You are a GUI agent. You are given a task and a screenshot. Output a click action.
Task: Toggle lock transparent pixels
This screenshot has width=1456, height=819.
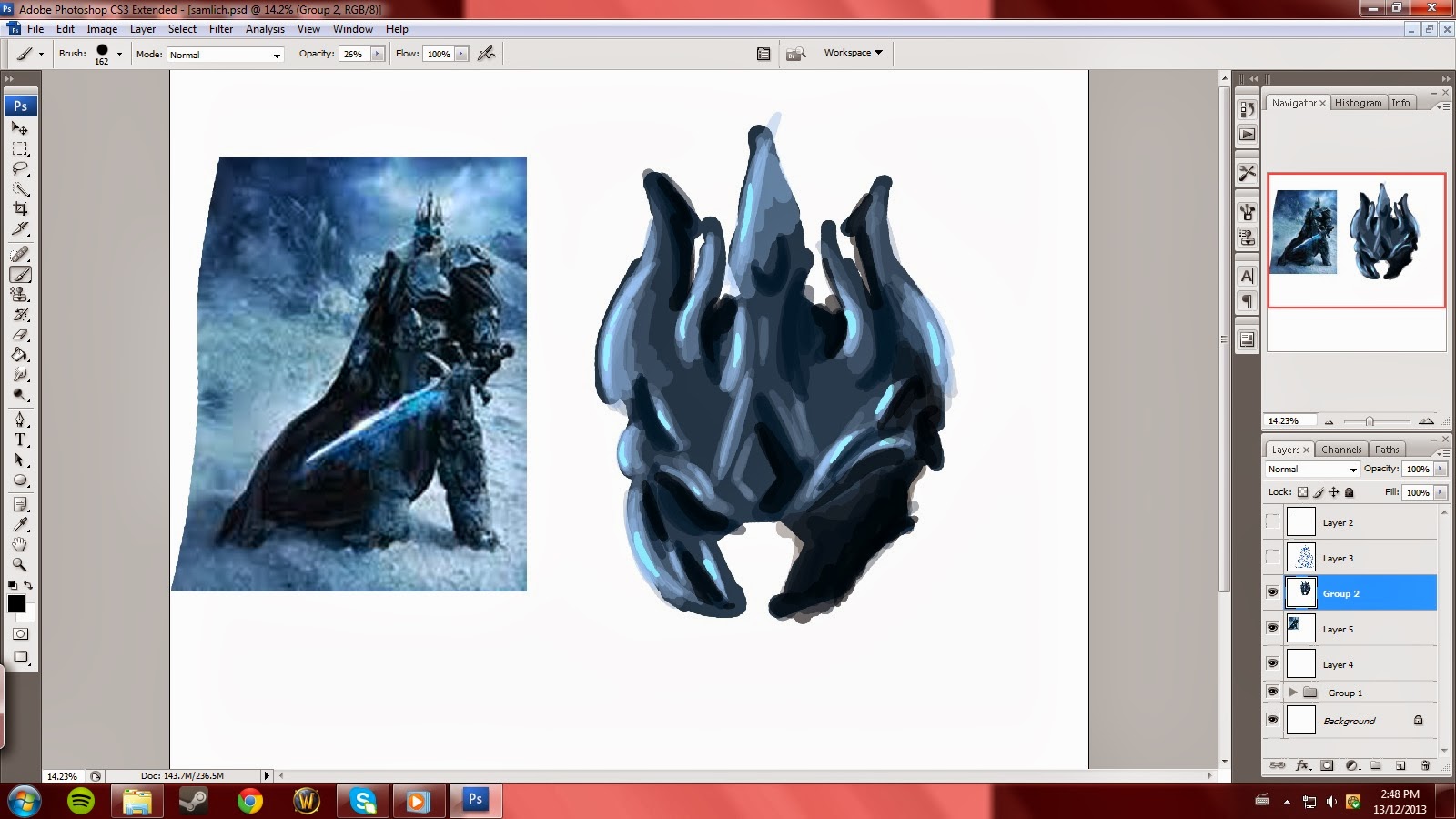[x=1302, y=492]
